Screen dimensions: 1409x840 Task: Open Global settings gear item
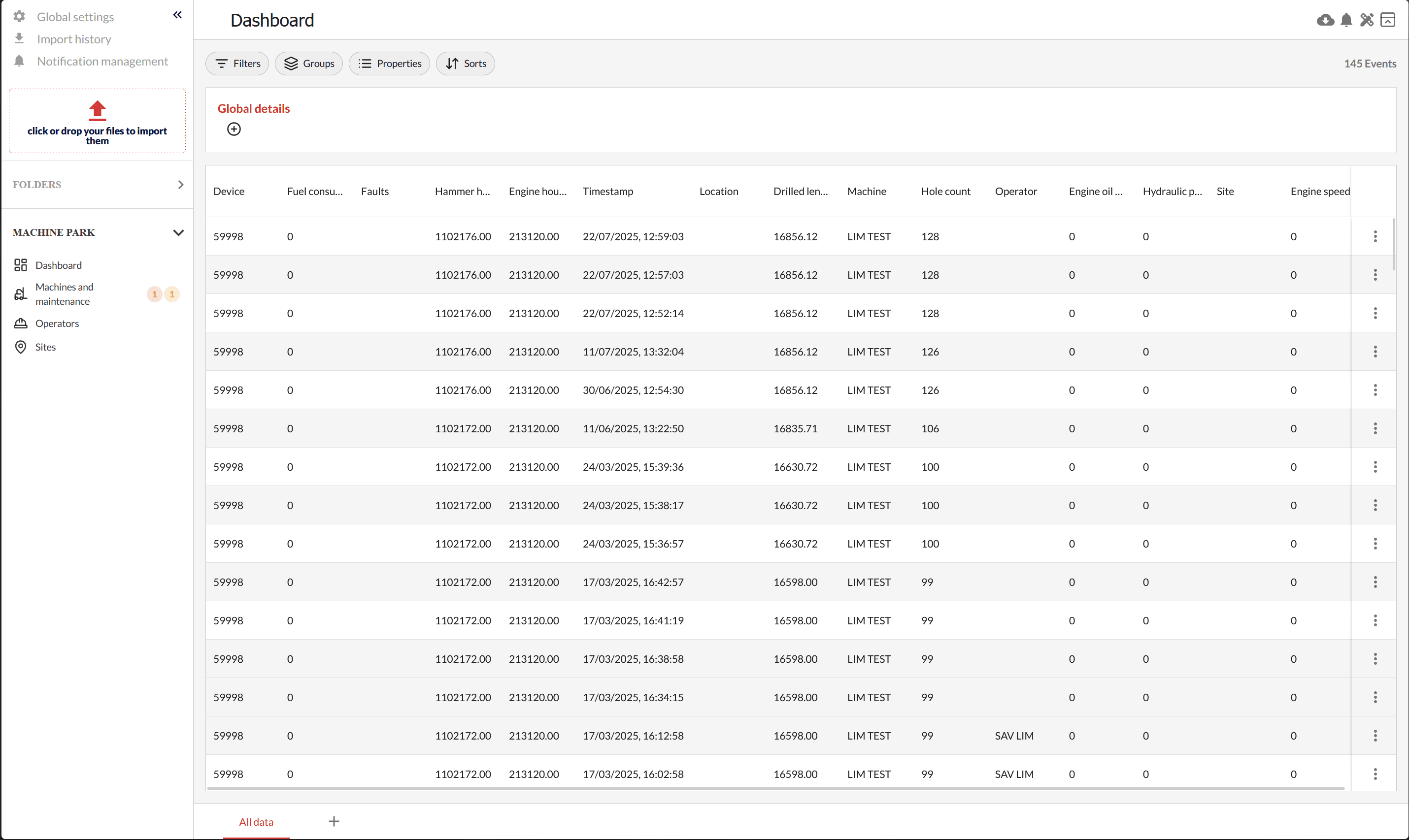[75, 17]
